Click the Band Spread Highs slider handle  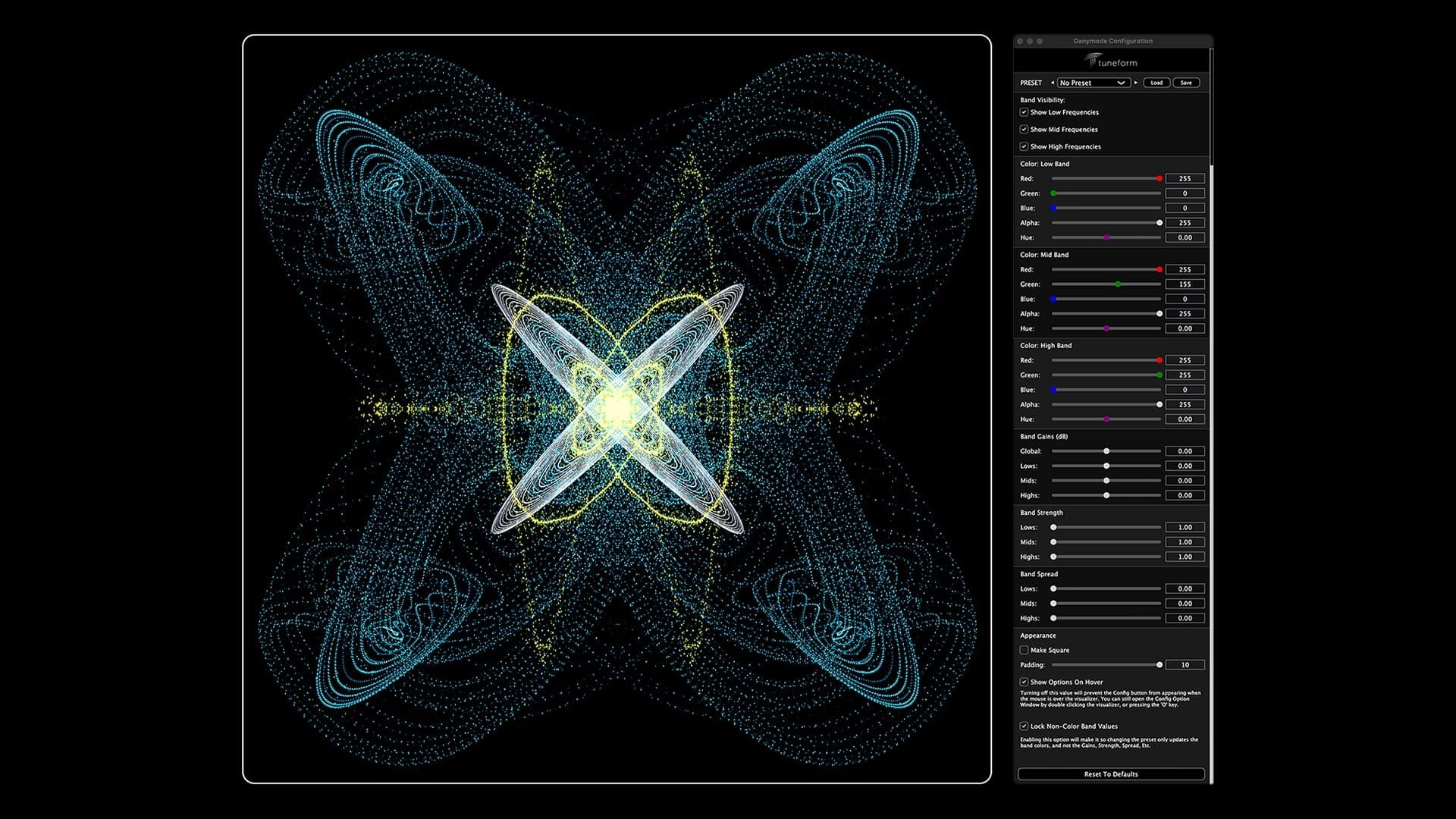click(1053, 619)
